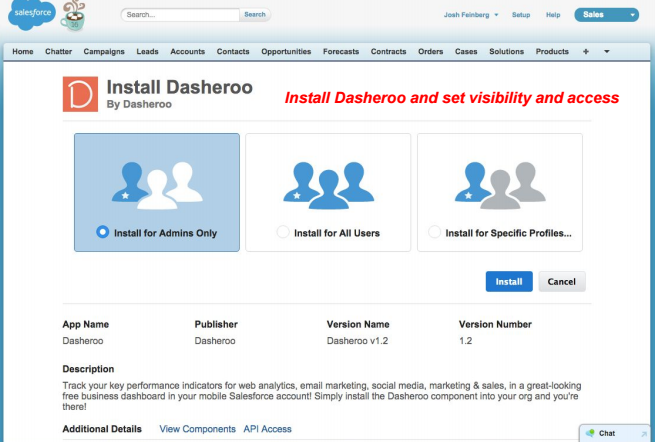Select Install for All Users radio
Viewport: 662px width, 442px height.
[x=283, y=232]
